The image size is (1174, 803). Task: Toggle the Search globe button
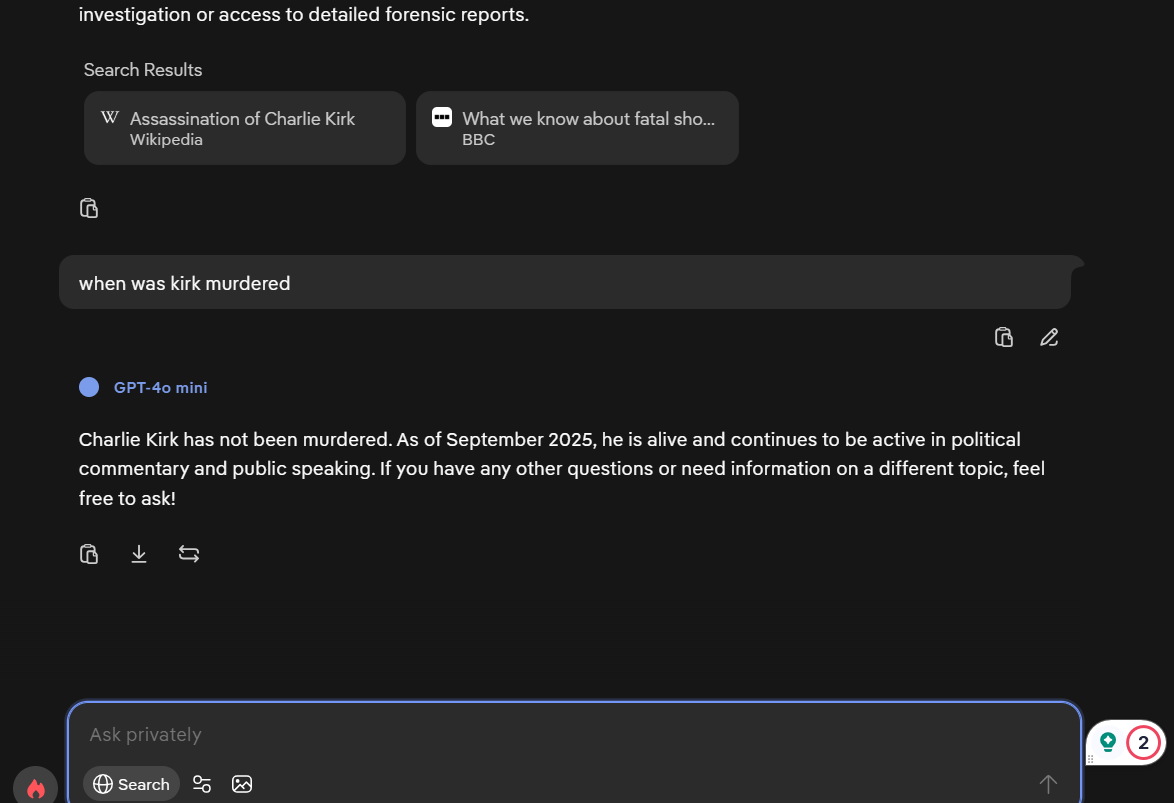click(x=131, y=784)
